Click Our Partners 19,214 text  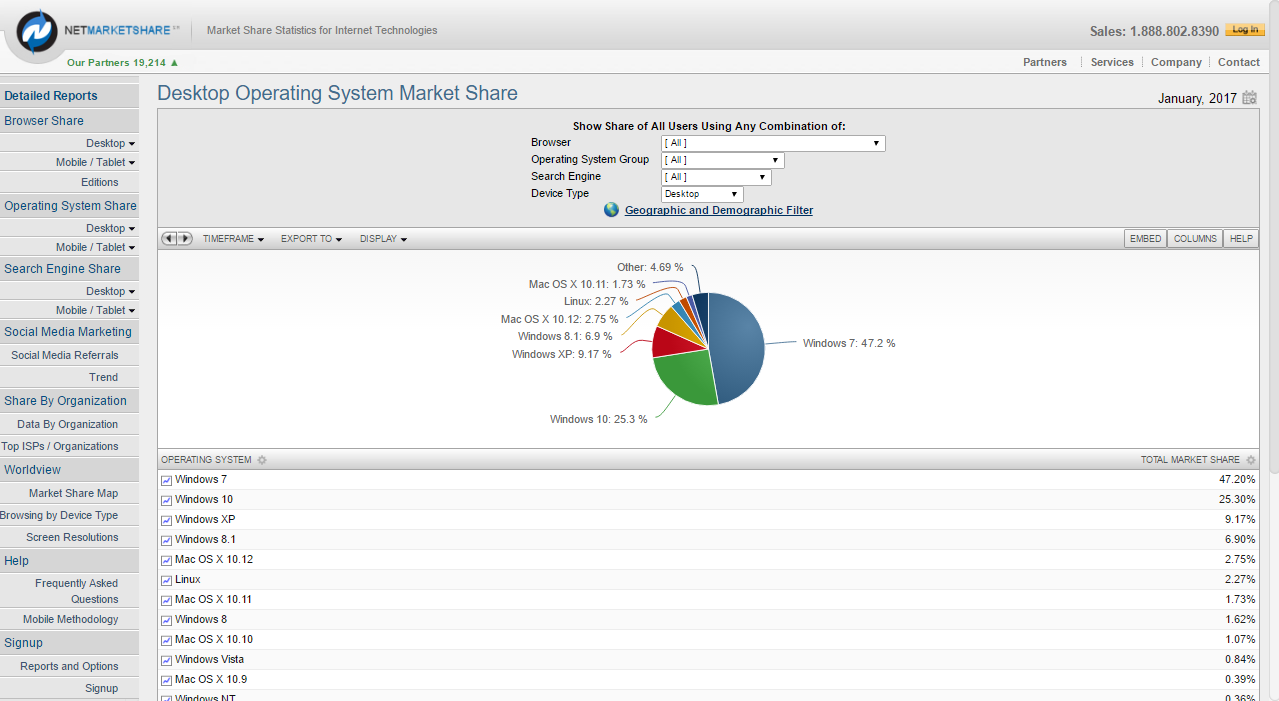[116, 62]
